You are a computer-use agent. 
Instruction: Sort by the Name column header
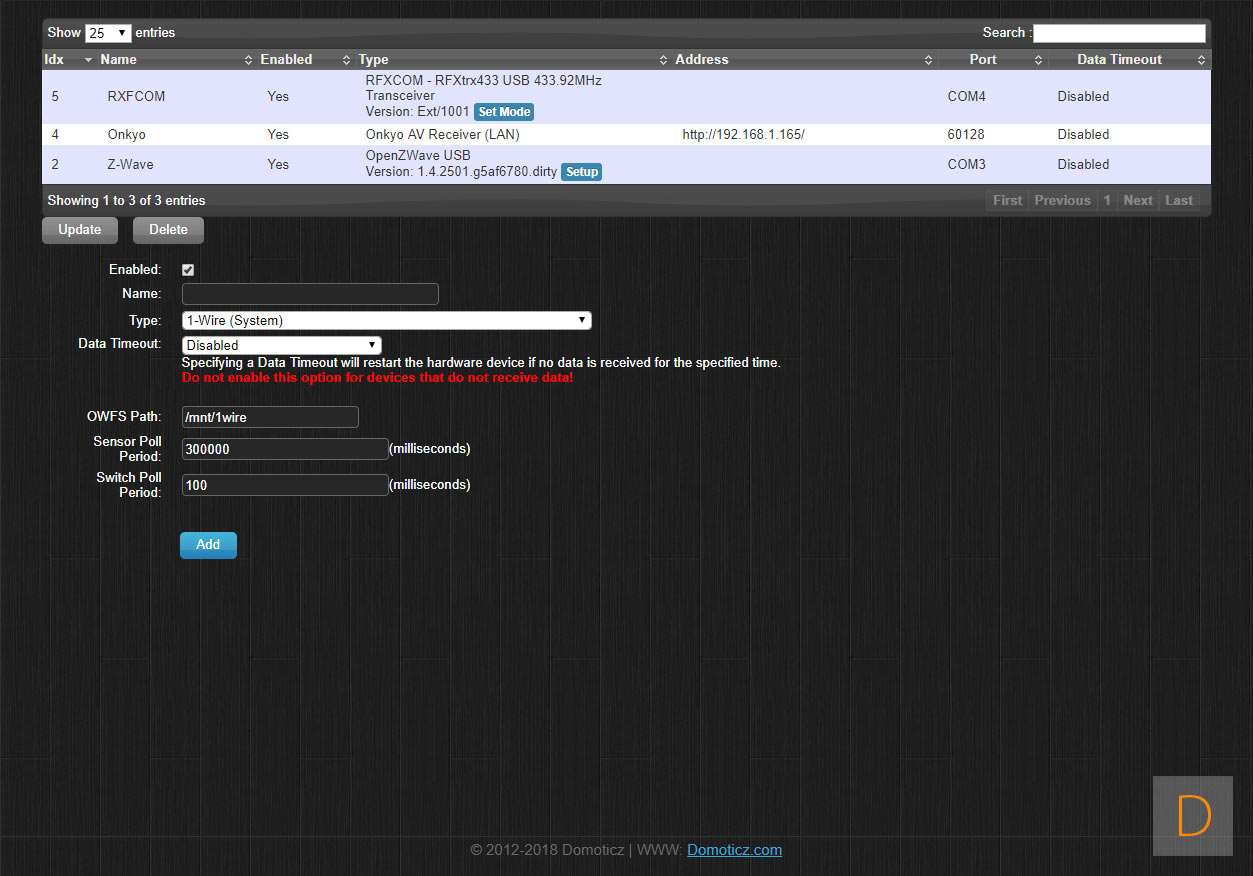[118, 60]
